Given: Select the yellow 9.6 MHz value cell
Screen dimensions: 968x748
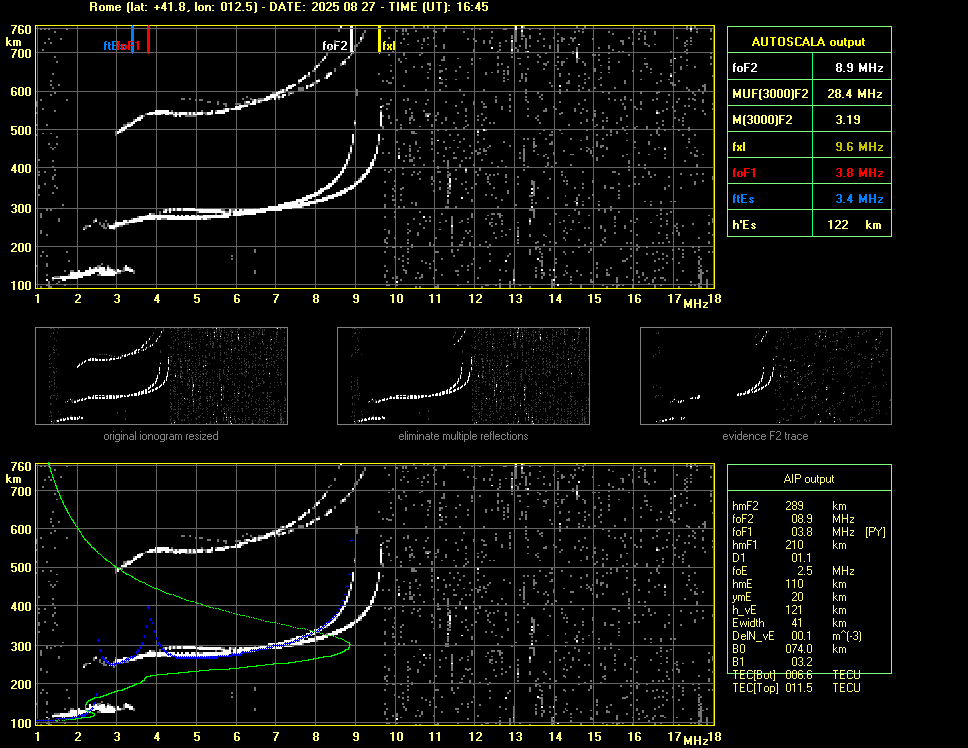Looking at the screenshot, I should 853,146.
